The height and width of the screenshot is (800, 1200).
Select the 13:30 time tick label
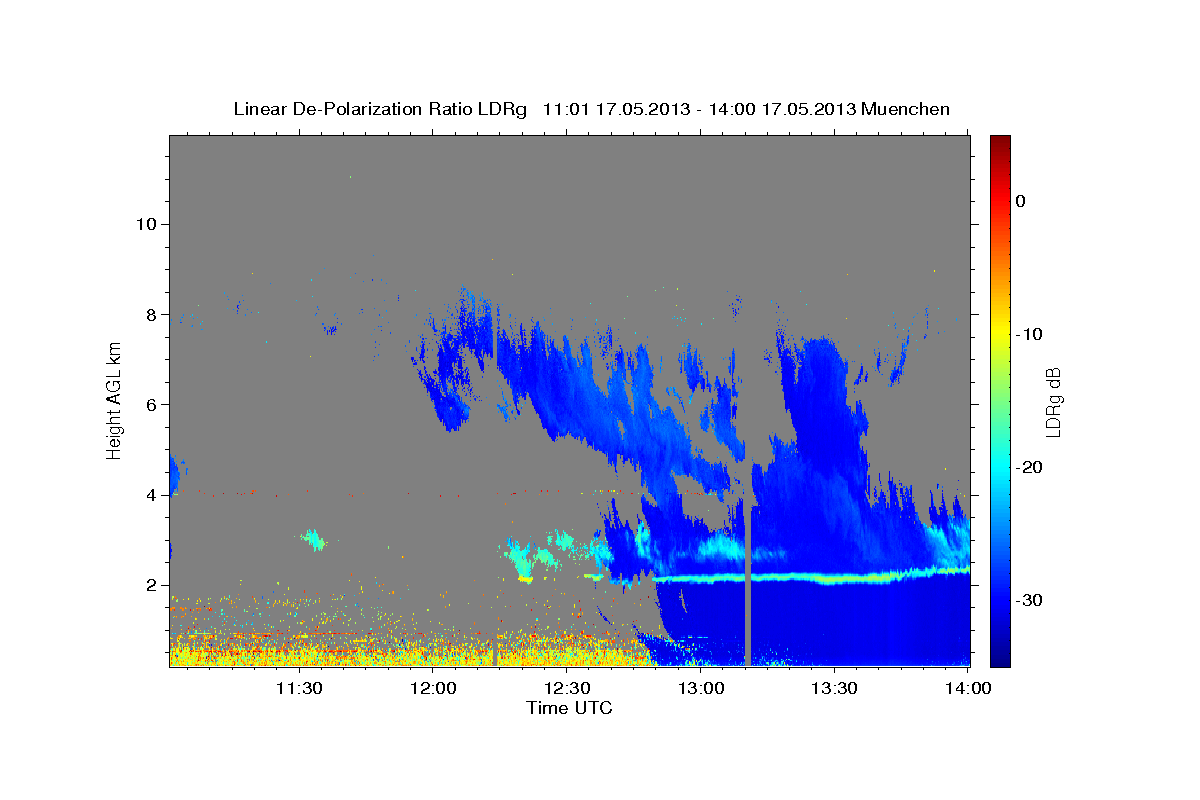pyautogui.click(x=834, y=688)
